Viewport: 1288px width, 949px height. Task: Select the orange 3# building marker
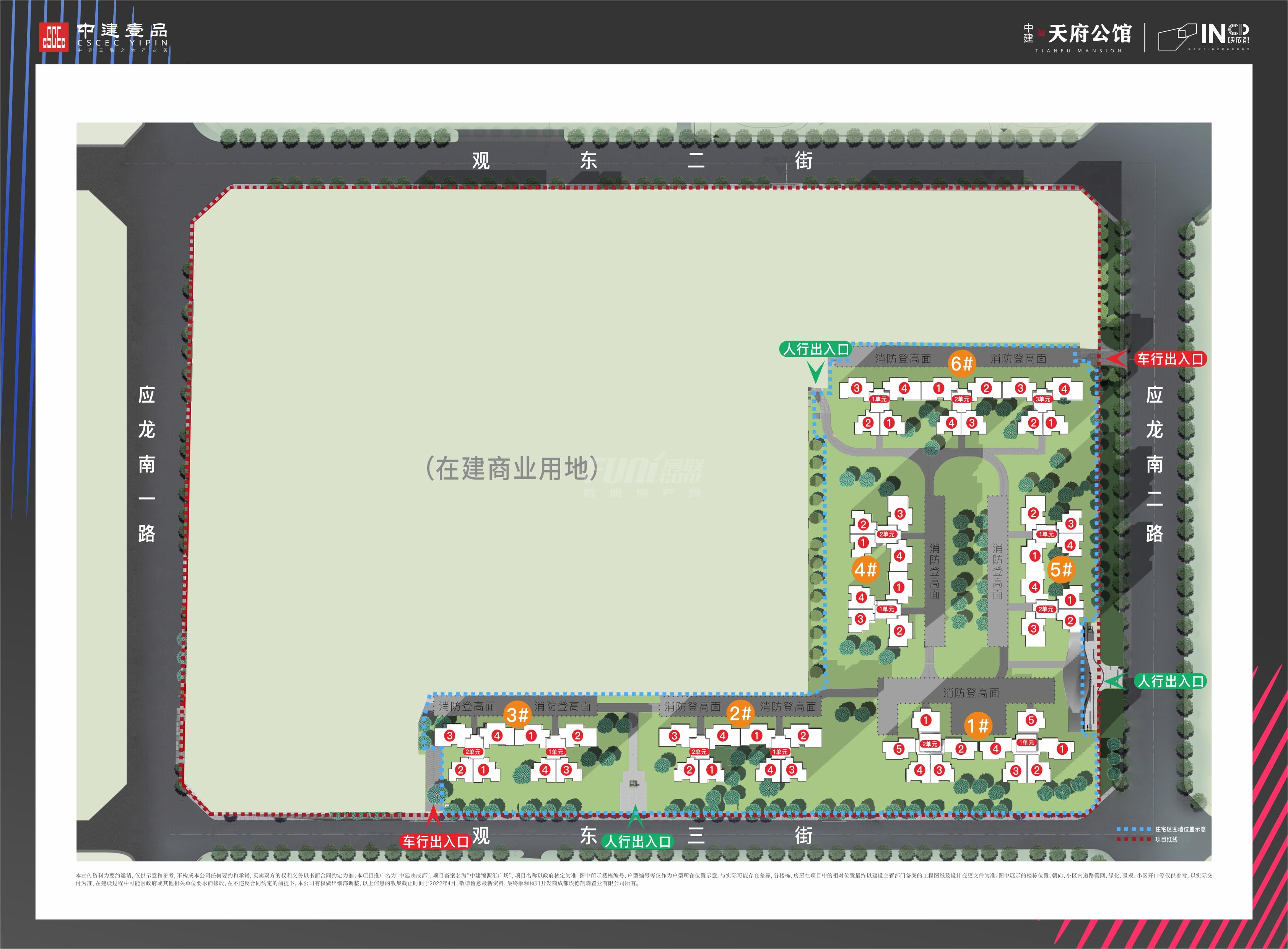pos(517,715)
